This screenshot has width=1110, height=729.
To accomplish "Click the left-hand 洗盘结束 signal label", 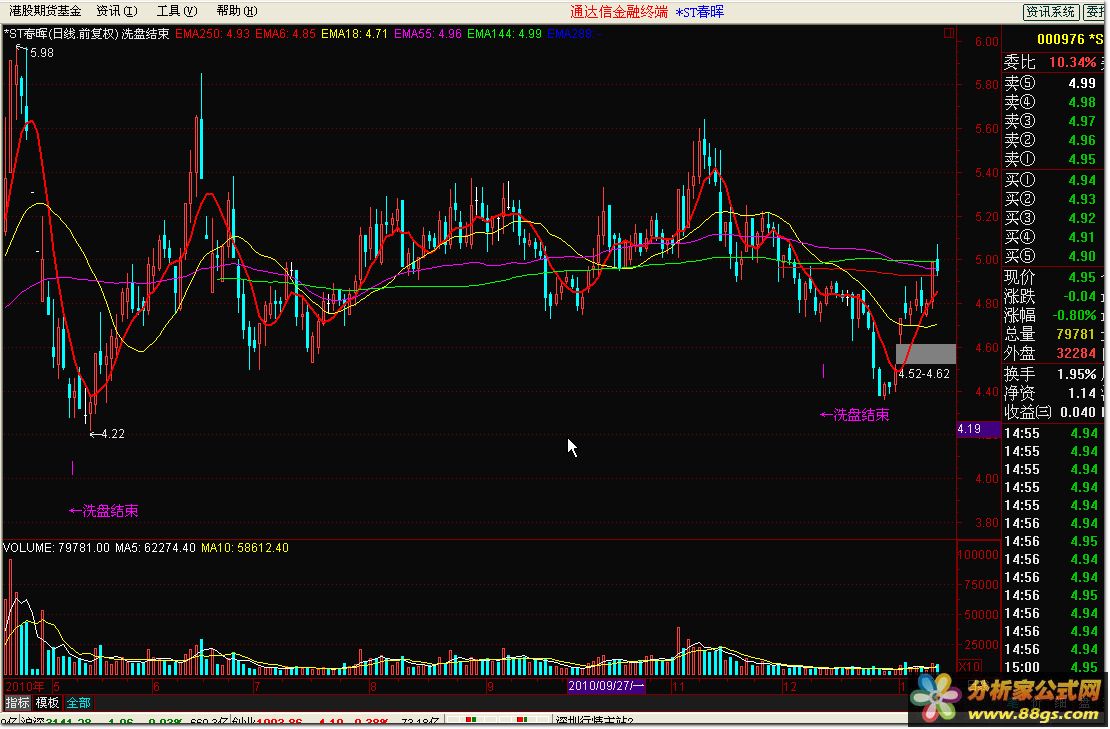I will pos(103,511).
